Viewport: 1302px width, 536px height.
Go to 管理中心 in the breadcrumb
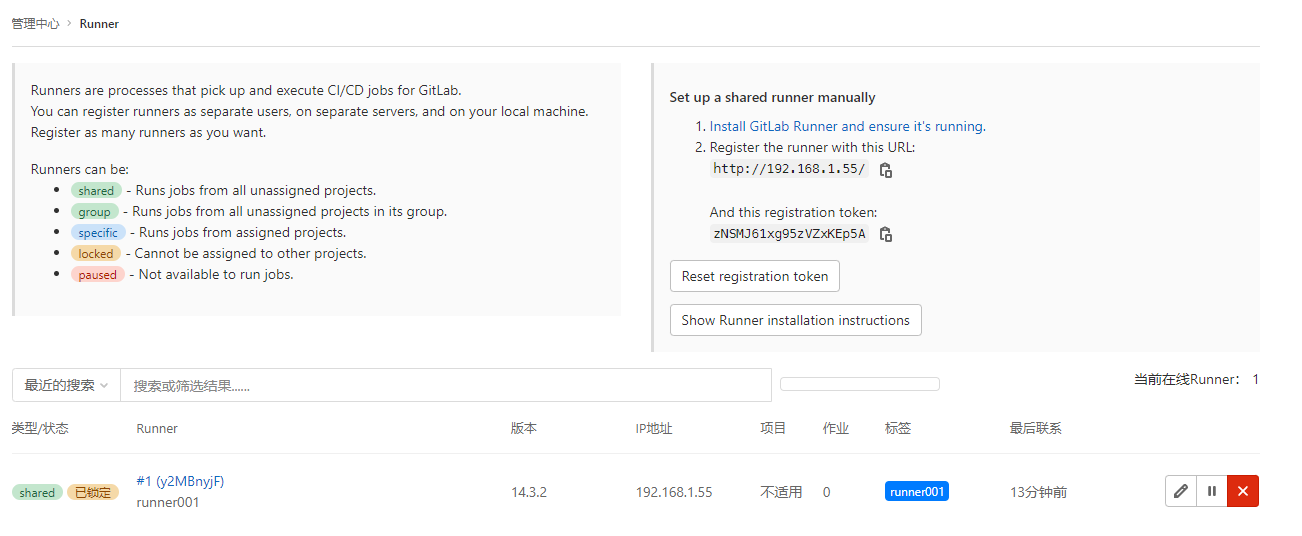36,23
